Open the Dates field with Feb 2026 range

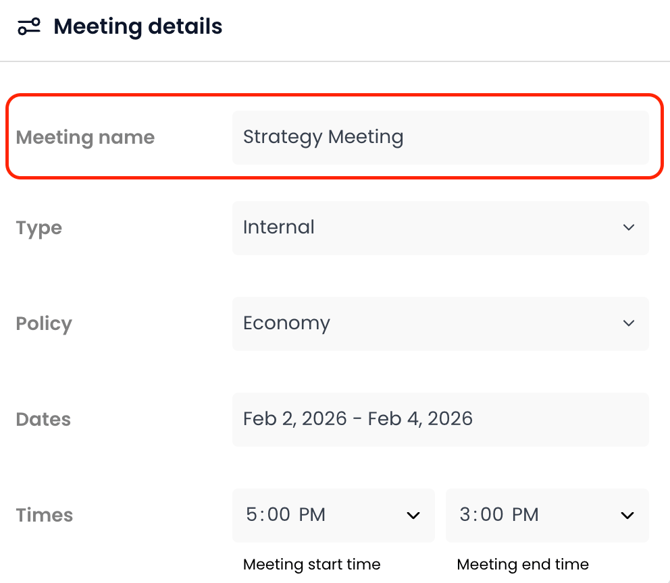tap(440, 419)
